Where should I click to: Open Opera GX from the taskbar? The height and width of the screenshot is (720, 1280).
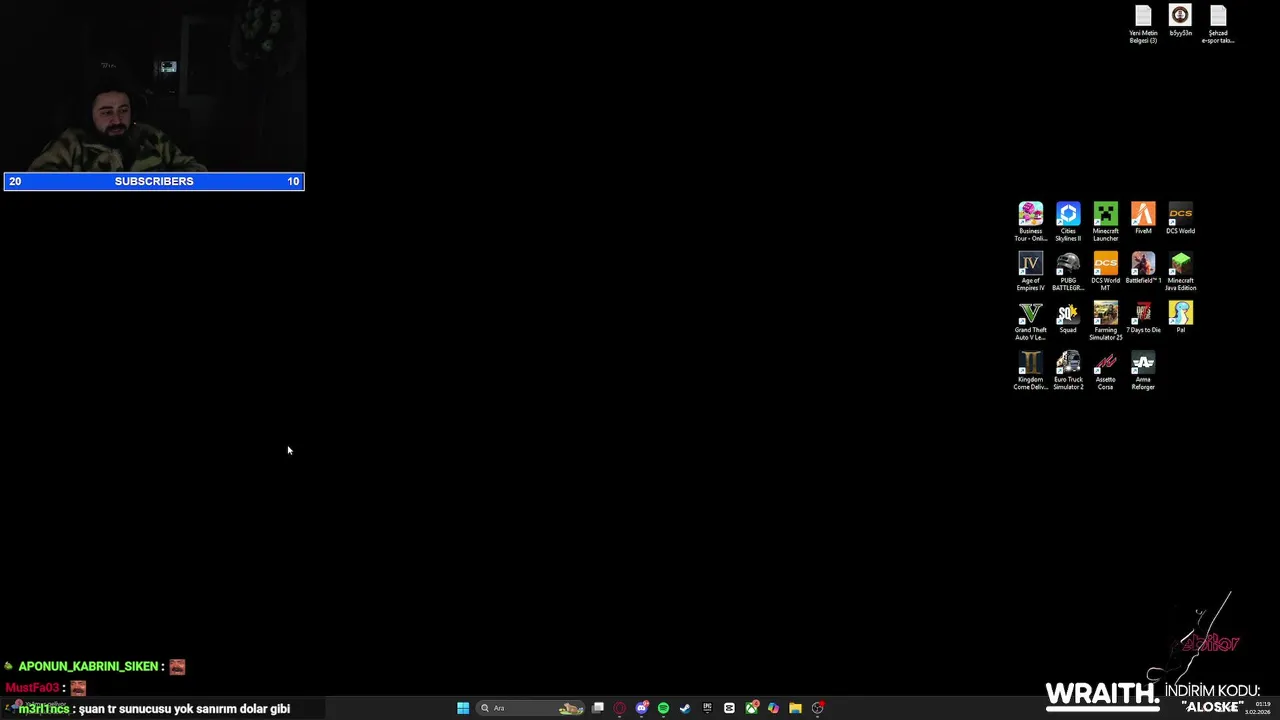[620, 708]
